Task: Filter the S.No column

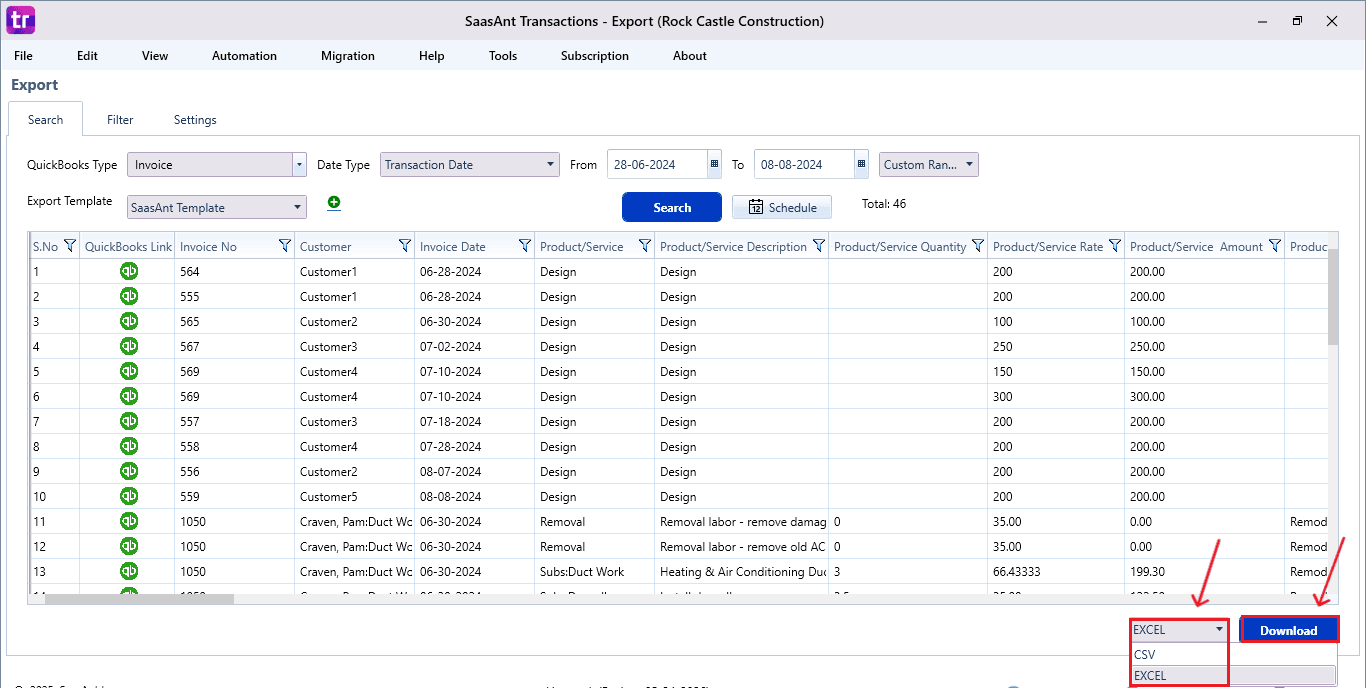Action: [x=70, y=246]
